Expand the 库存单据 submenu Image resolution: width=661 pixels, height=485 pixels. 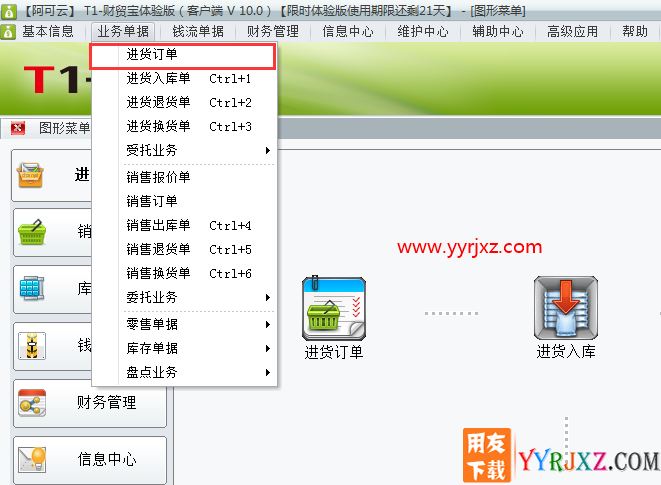(184, 348)
